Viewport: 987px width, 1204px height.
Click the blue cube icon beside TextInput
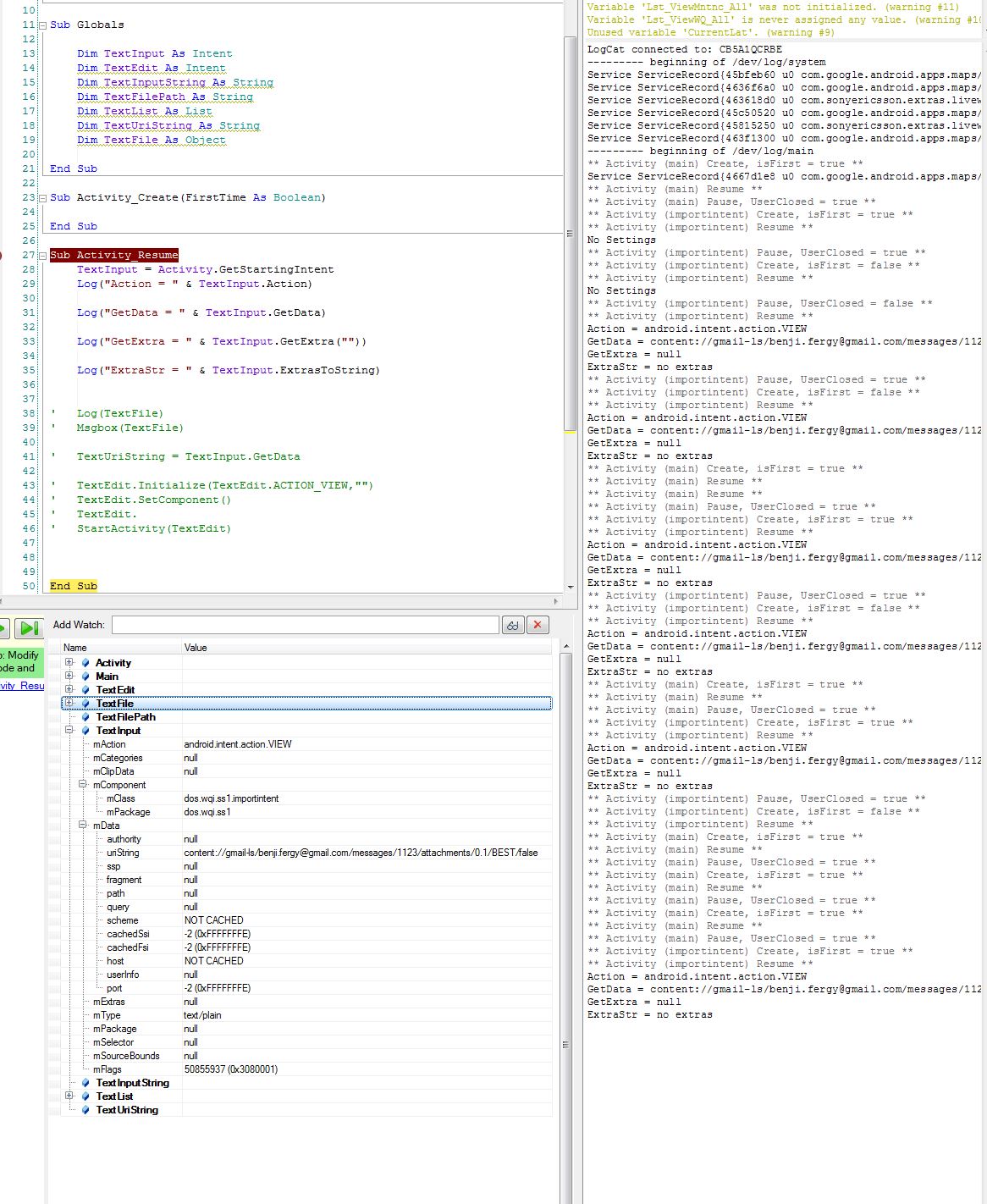click(85, 731)
